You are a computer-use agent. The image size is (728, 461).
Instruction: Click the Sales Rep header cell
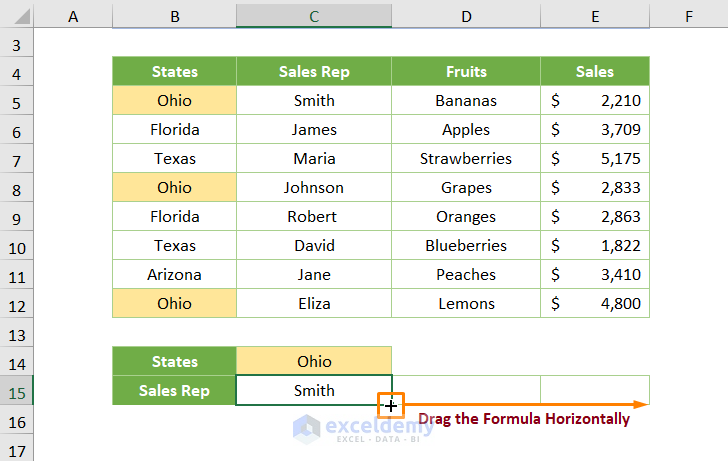[x=314, y=72]
